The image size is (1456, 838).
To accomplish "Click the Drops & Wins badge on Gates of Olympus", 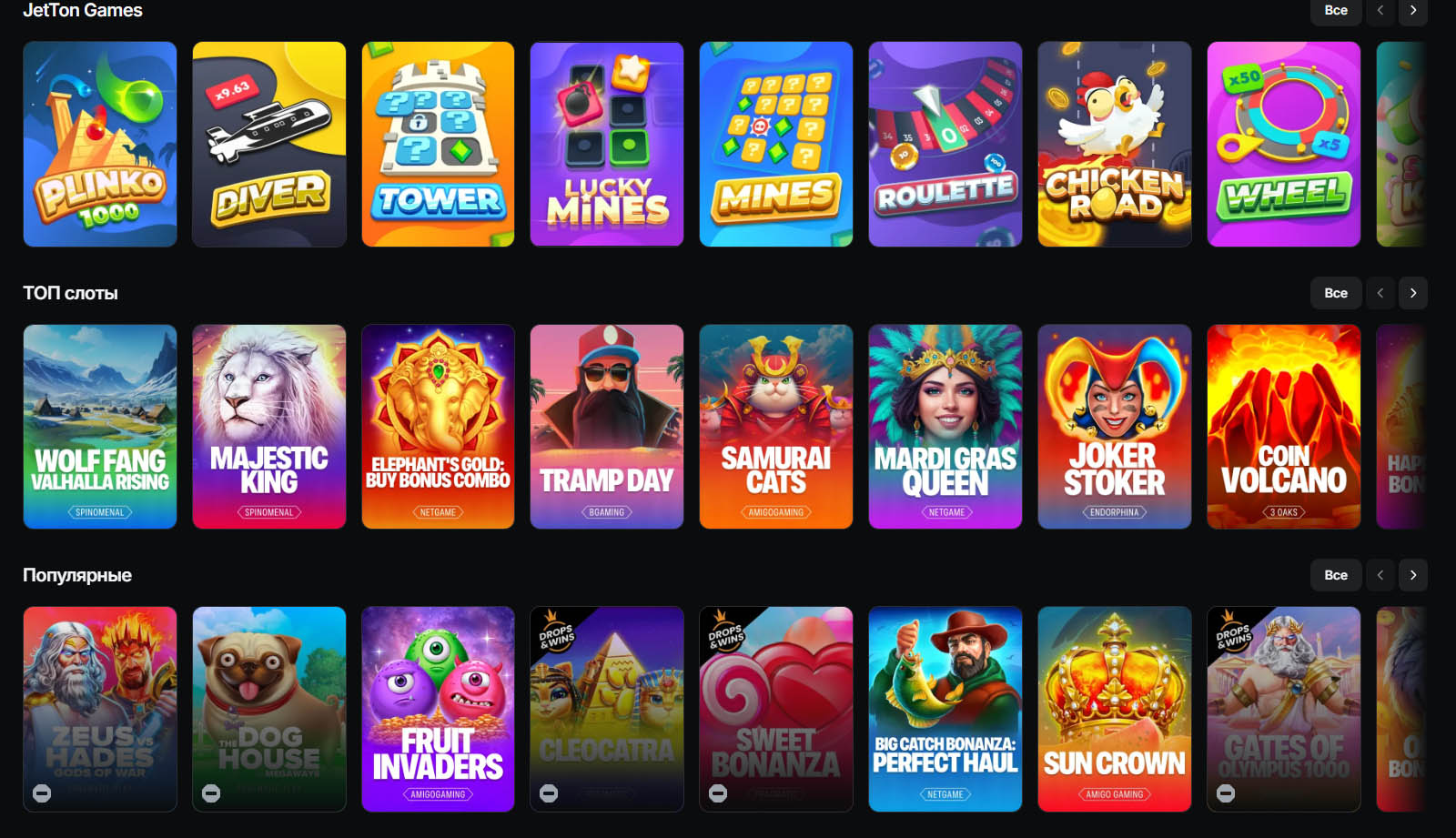I will click(1233, 631).
